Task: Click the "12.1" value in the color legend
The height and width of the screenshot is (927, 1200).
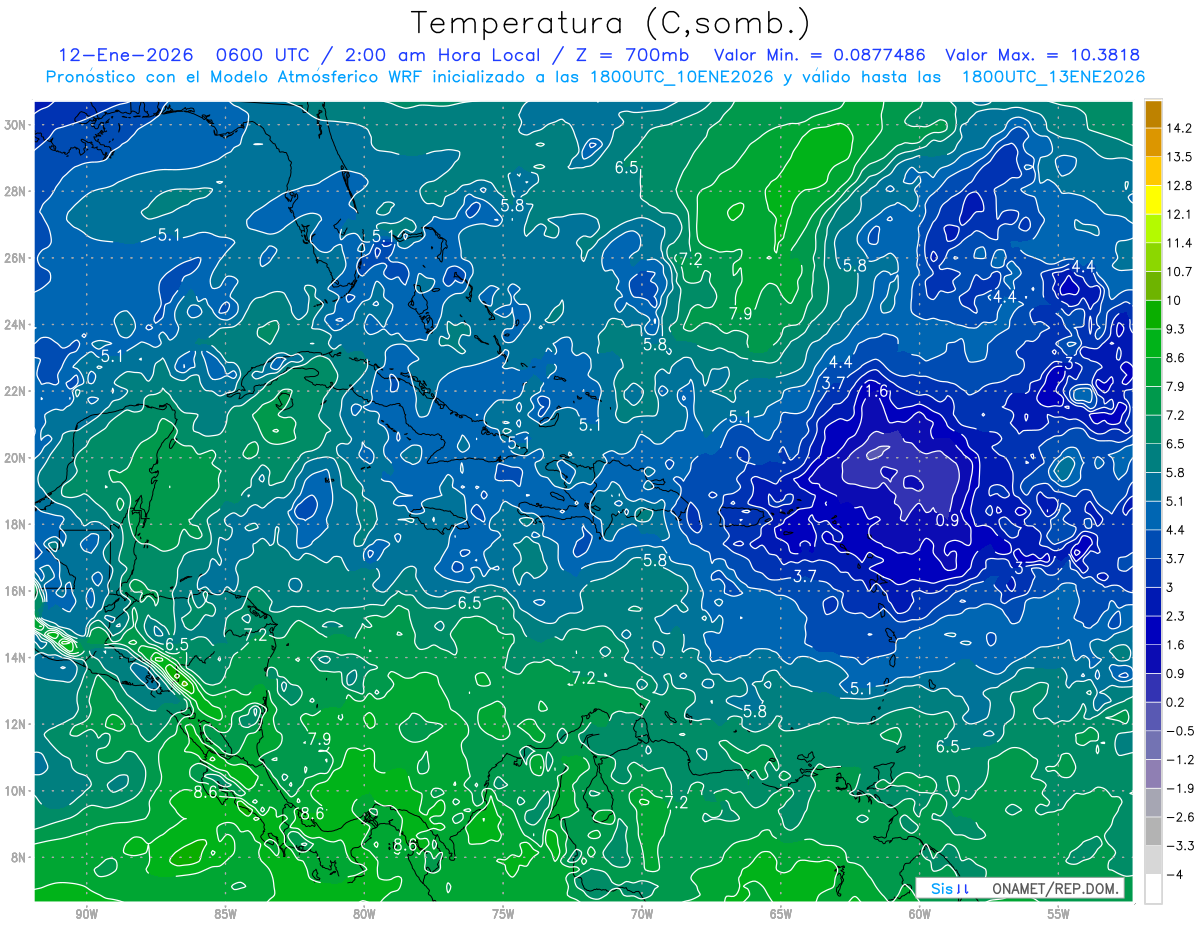Action: [1180, 214]
